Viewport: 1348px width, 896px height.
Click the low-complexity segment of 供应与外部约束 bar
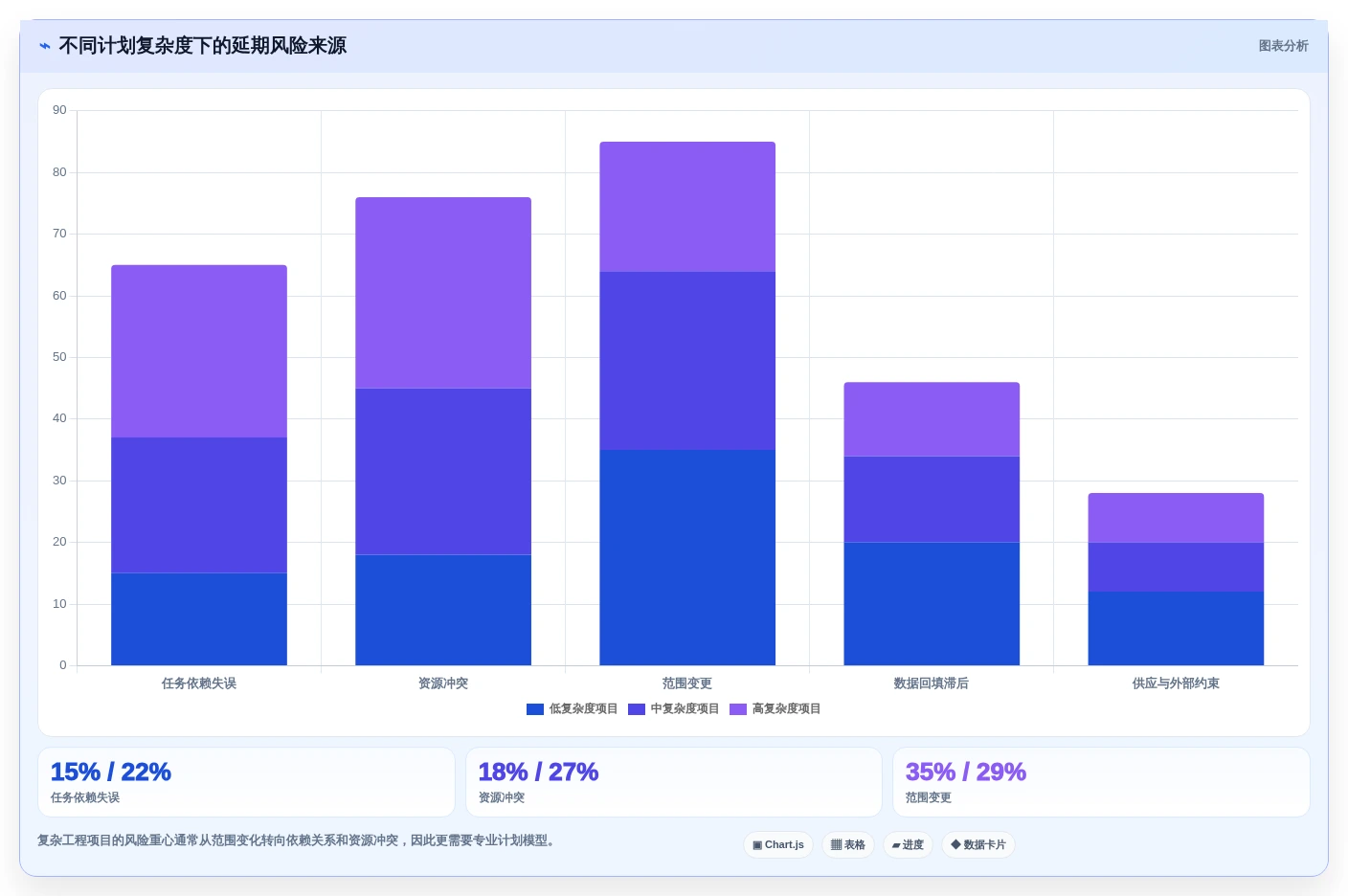pyautogui.click(x=1176, y=628)
